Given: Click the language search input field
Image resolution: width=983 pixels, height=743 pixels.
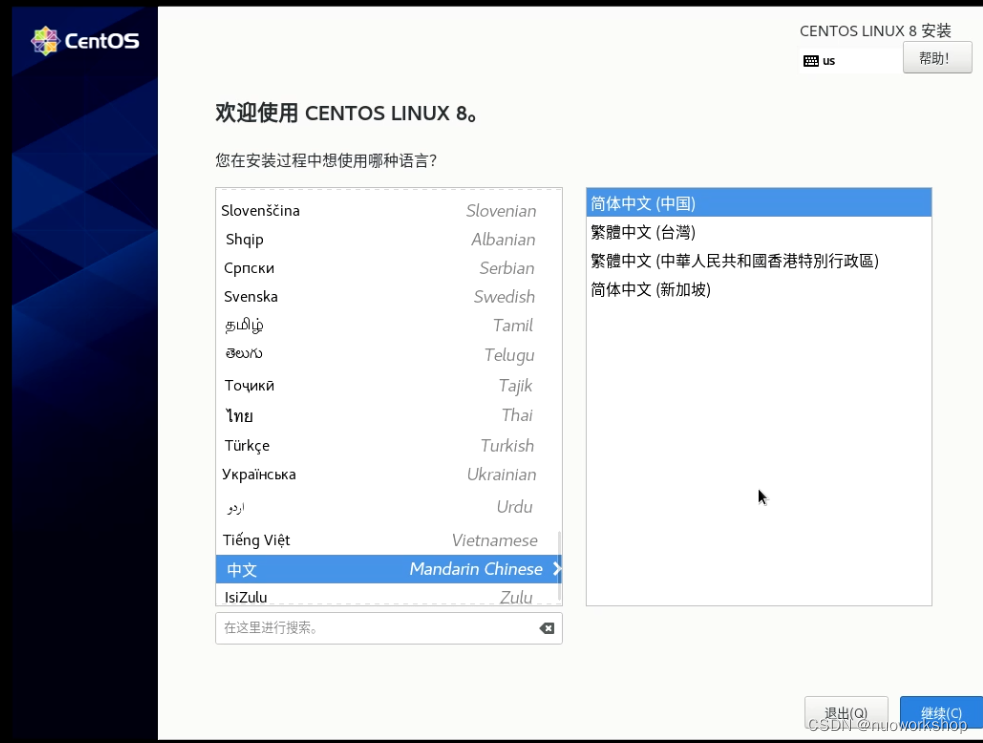Looking at the screenshot, I should click(389, 628).
